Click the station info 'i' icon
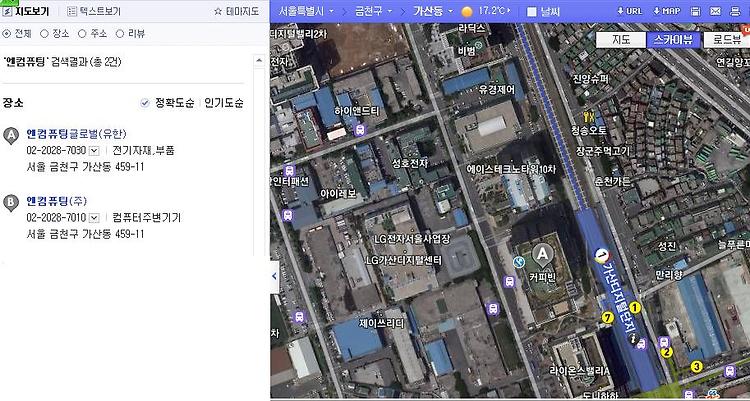The image size is (750, 401). coord(632,339)
